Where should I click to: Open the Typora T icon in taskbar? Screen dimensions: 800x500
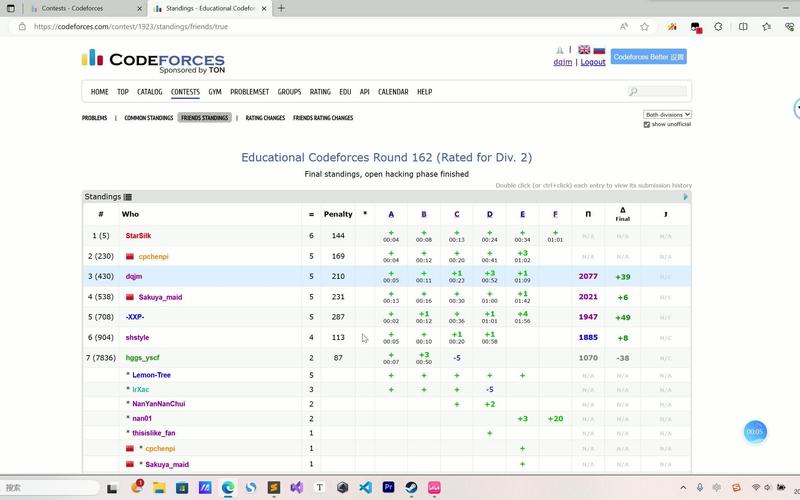(319, 488)
